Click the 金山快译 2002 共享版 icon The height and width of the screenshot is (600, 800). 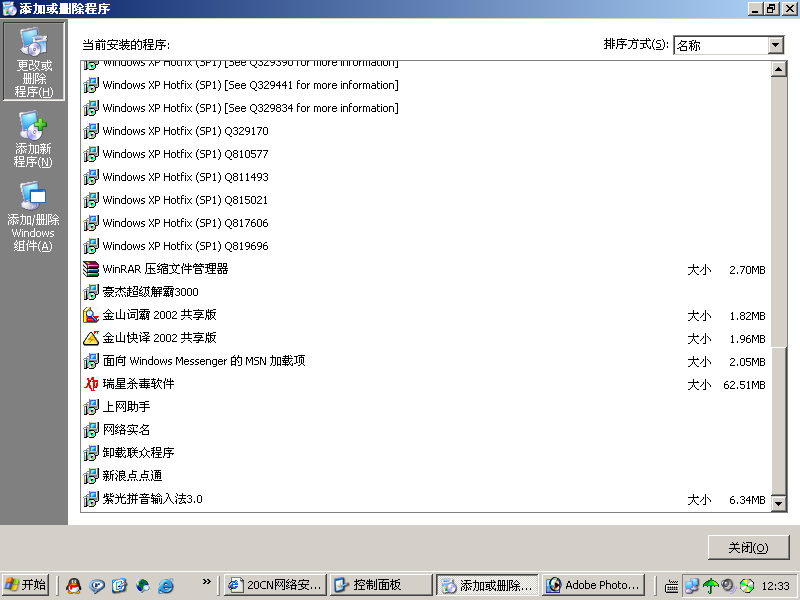click(x=91, y=338)
